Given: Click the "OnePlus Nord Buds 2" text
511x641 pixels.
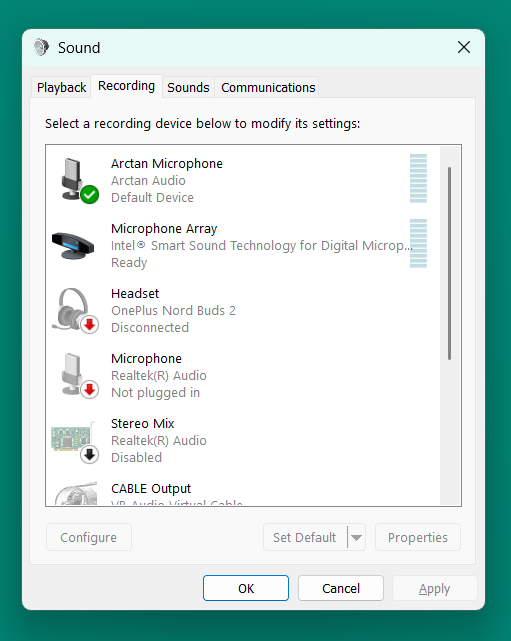Looking at the screenshot, I should (x=173, y=311).
